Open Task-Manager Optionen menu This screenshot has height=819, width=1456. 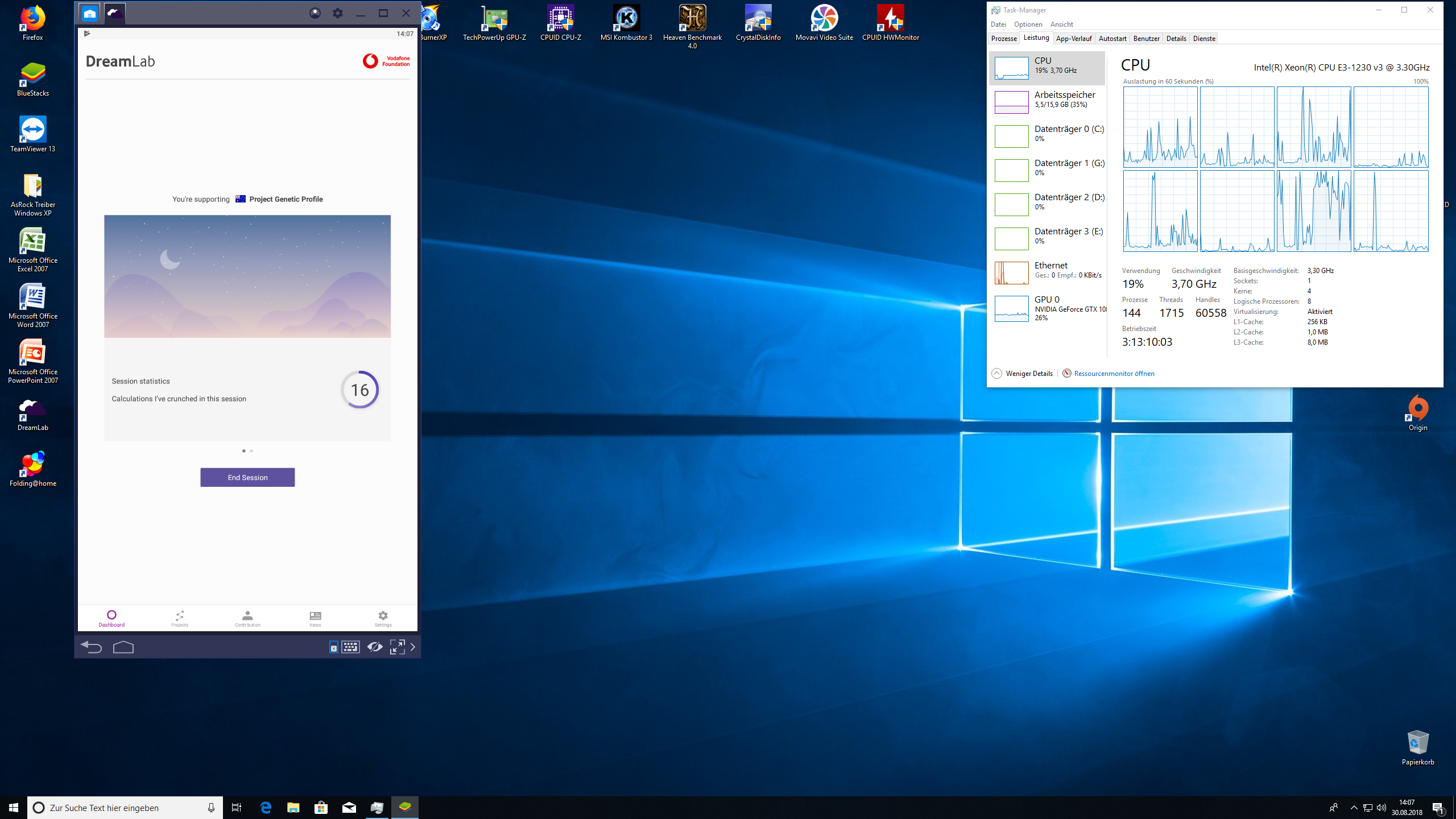point(1028,24)
